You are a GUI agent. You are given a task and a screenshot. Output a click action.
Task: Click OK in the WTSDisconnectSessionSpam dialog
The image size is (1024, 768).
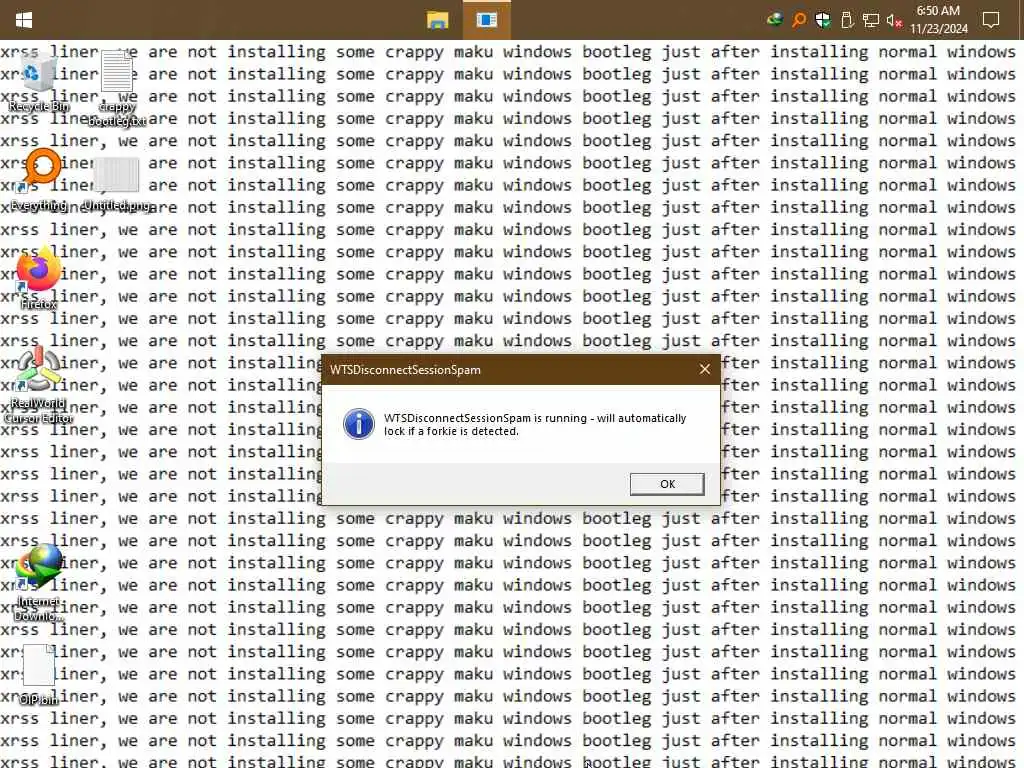coord(667,484)
